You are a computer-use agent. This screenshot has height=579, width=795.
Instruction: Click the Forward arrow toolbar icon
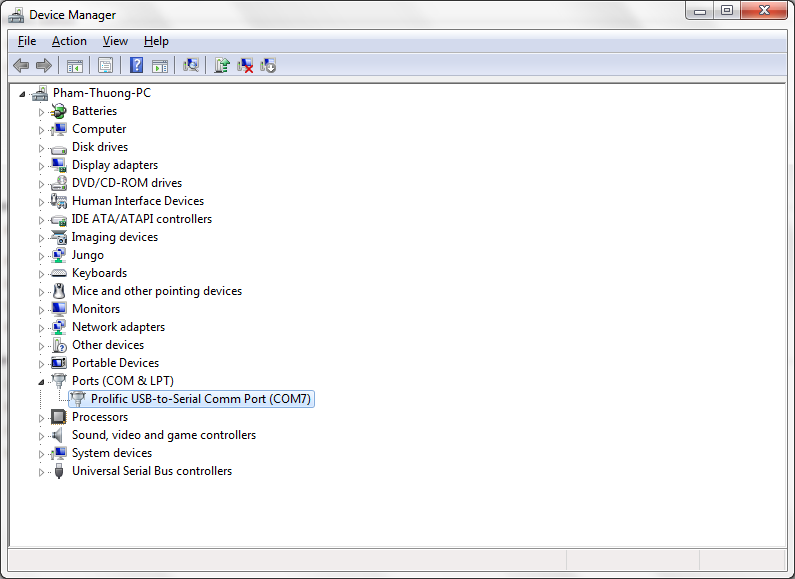click(44, 65)
